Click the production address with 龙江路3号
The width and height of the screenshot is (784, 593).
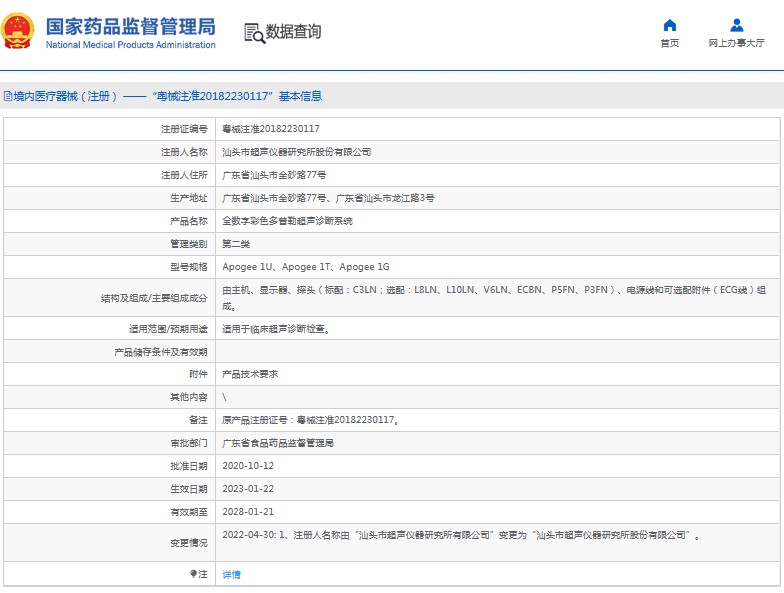pos(328,198)
